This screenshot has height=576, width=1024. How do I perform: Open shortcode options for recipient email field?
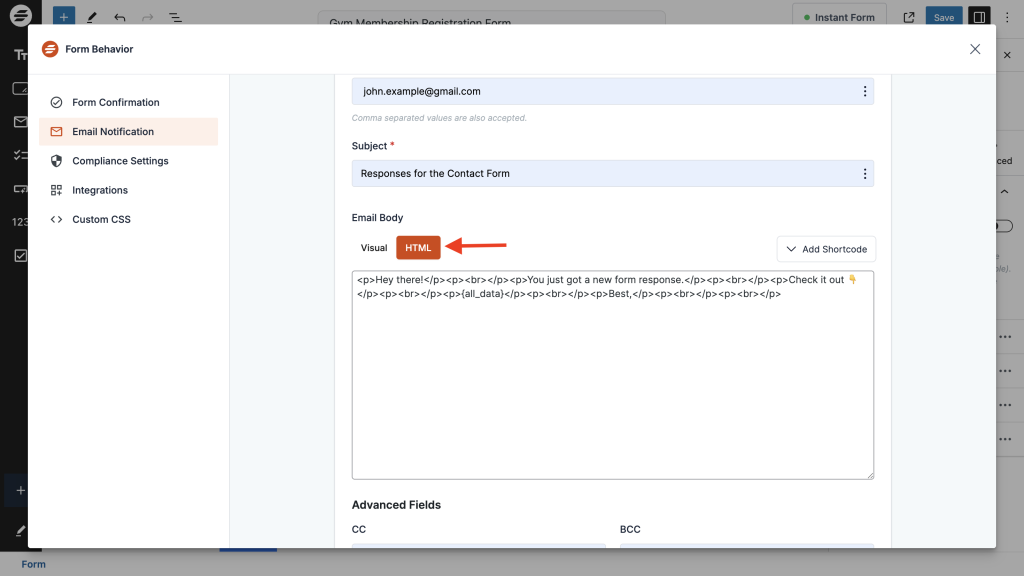pyautogui.click(x=864, y=91)
